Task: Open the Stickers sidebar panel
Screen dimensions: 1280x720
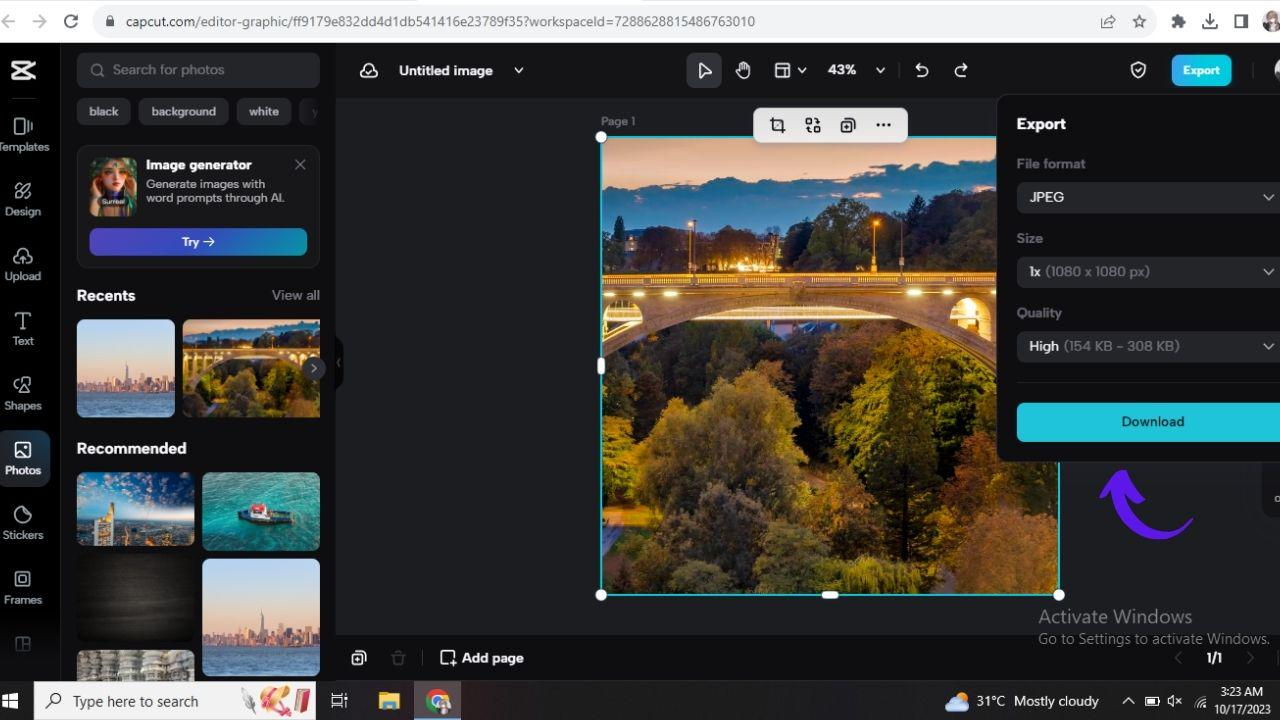Action: [23, 522]
